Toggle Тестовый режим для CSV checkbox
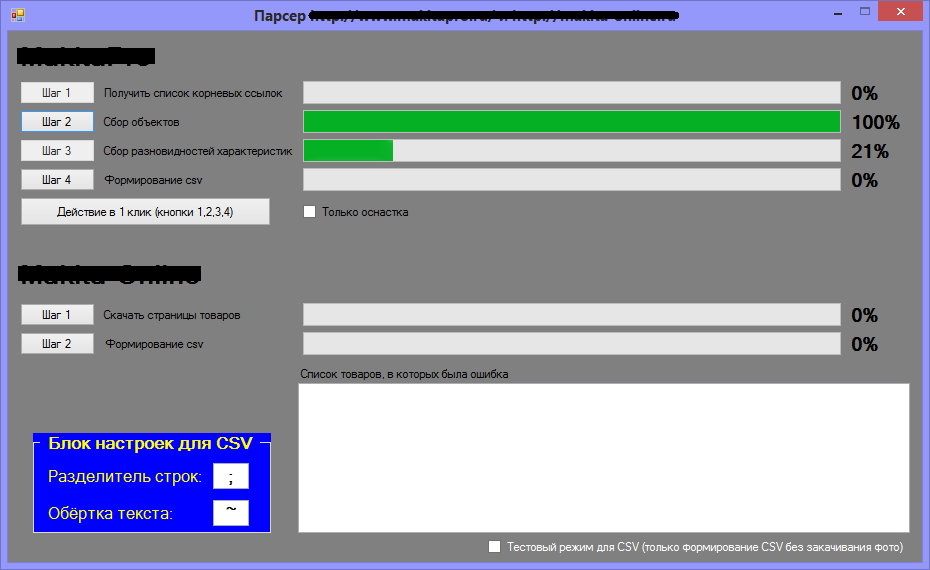The image size is (930, 570). pos(494,547)
